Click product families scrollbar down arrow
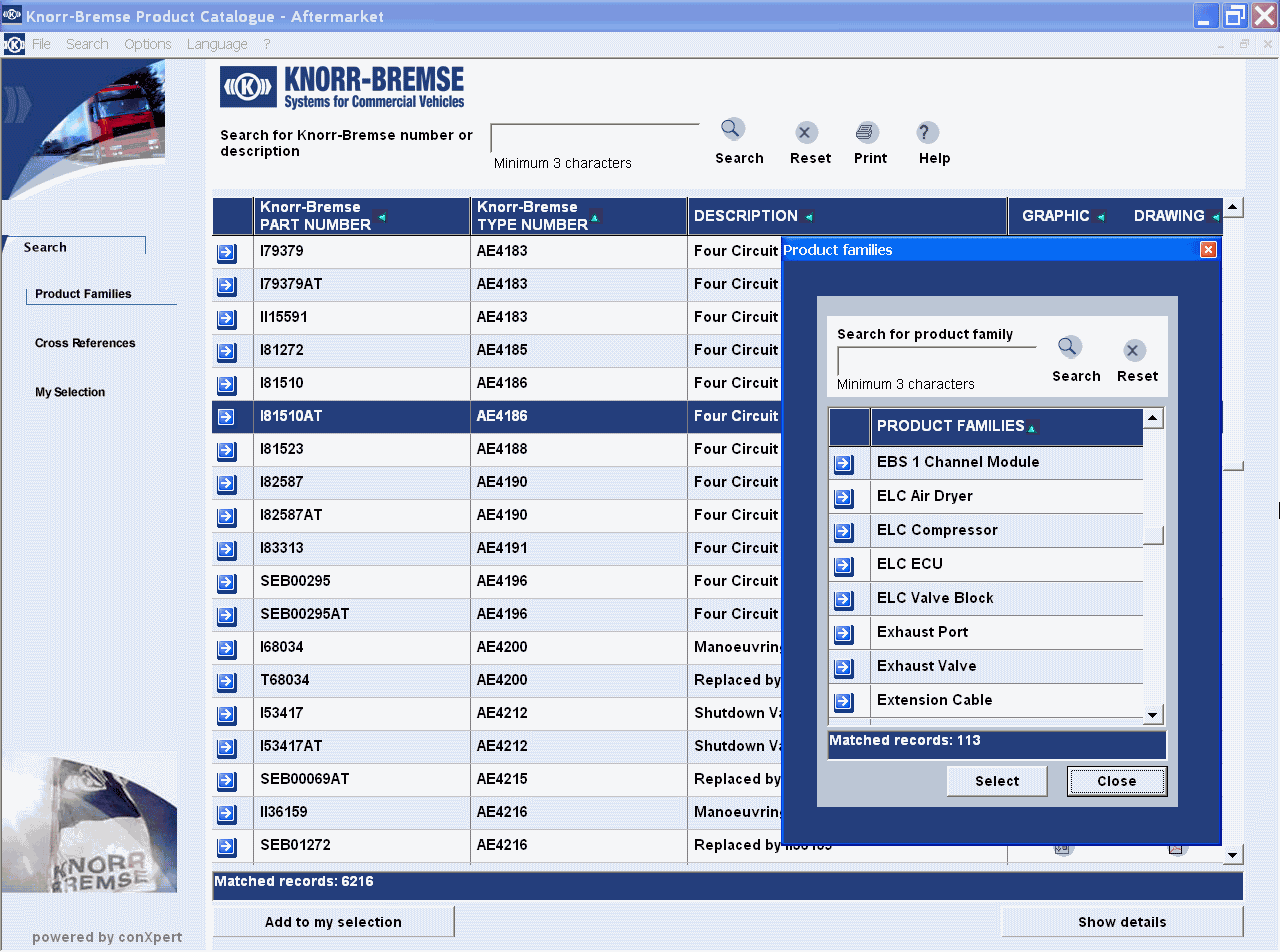The image size is (1280, 952). (x=1153, y=714)
